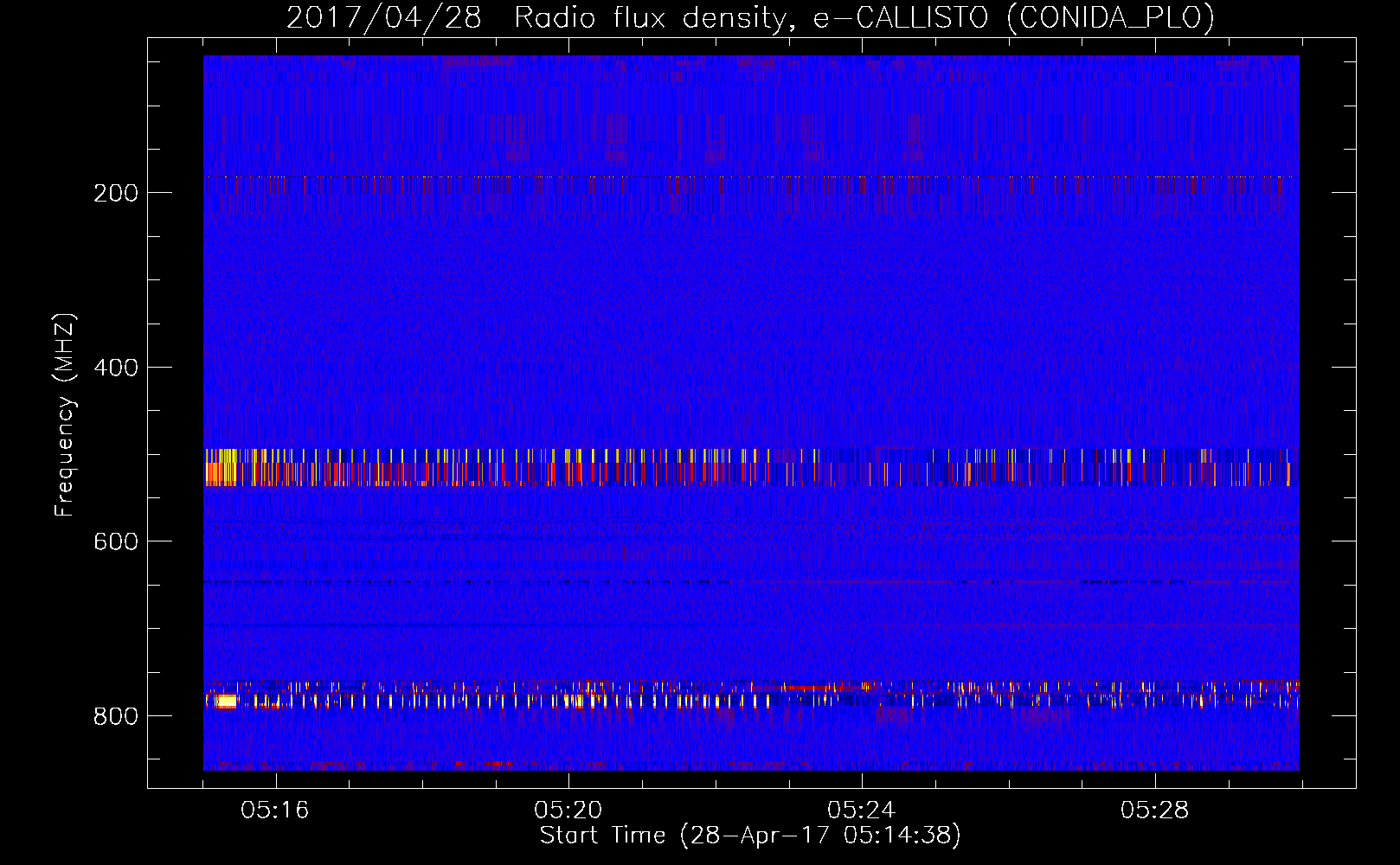1400x865 pixels.
Task: Click the bright white burst near 800 MHz
Action: pos(226,702)
